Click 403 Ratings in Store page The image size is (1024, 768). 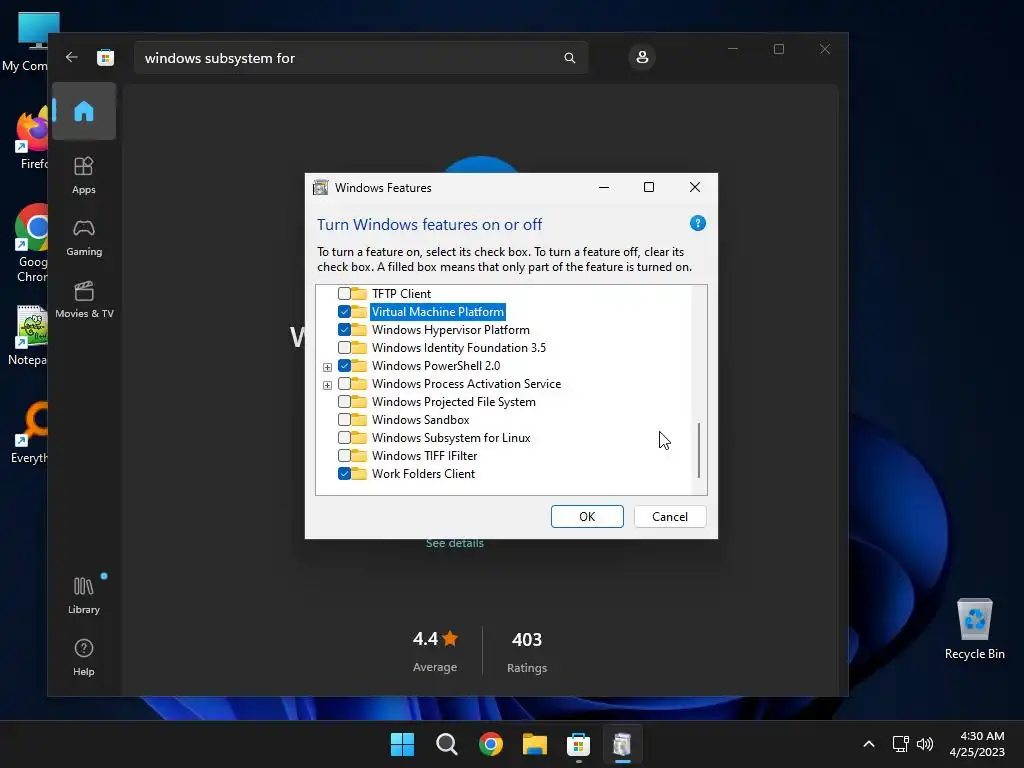(x=527, y=652)
